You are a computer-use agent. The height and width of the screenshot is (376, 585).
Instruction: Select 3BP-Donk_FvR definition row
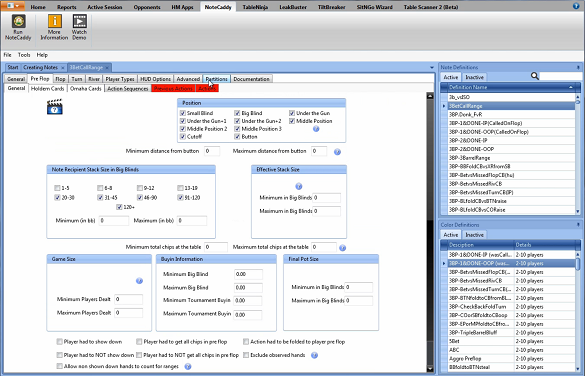(x=511, y=115)
